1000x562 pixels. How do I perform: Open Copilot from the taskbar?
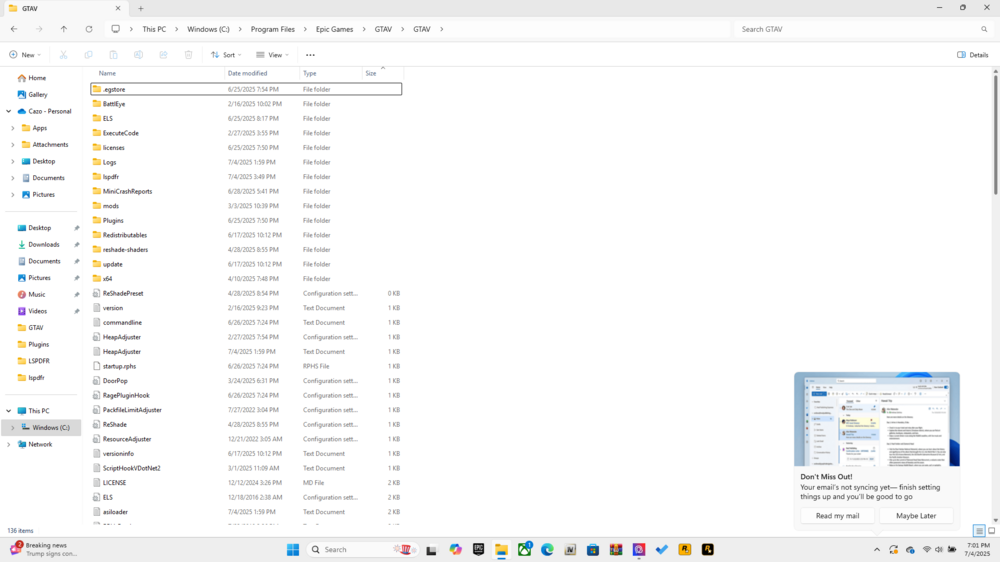(455, 549)
